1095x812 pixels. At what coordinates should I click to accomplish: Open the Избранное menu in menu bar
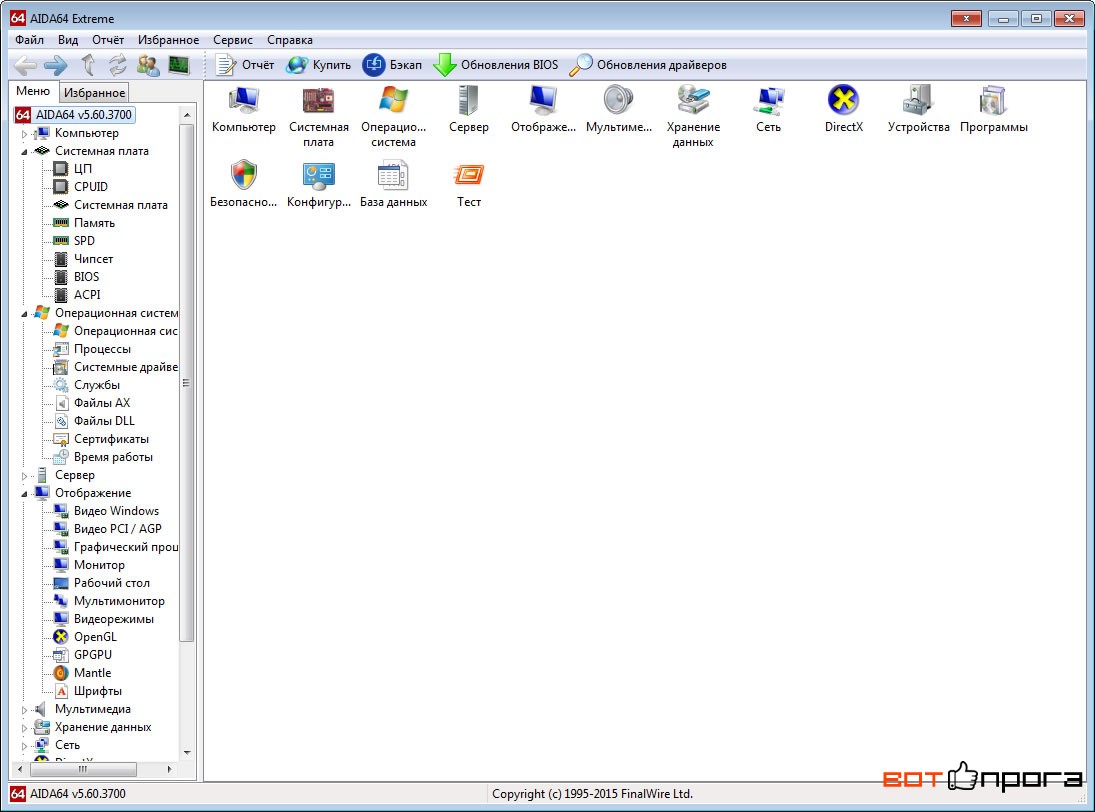tap(168, 40)
